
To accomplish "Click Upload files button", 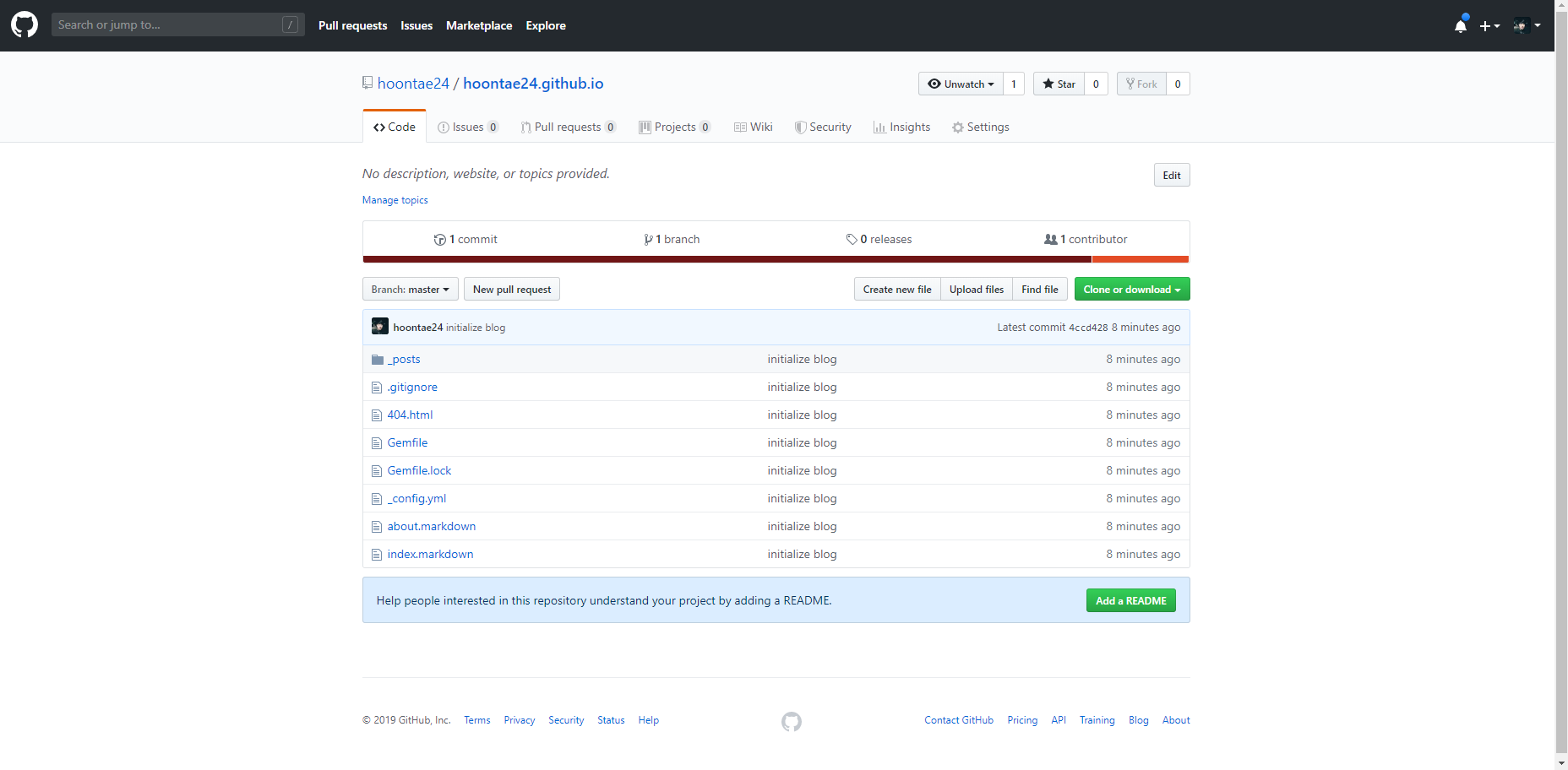I will [x=977, y=289].
